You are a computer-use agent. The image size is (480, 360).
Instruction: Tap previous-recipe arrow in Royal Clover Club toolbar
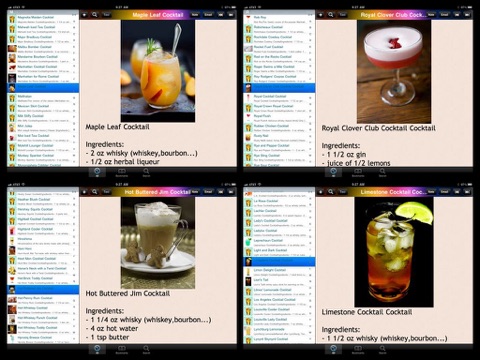click(457, 15)
